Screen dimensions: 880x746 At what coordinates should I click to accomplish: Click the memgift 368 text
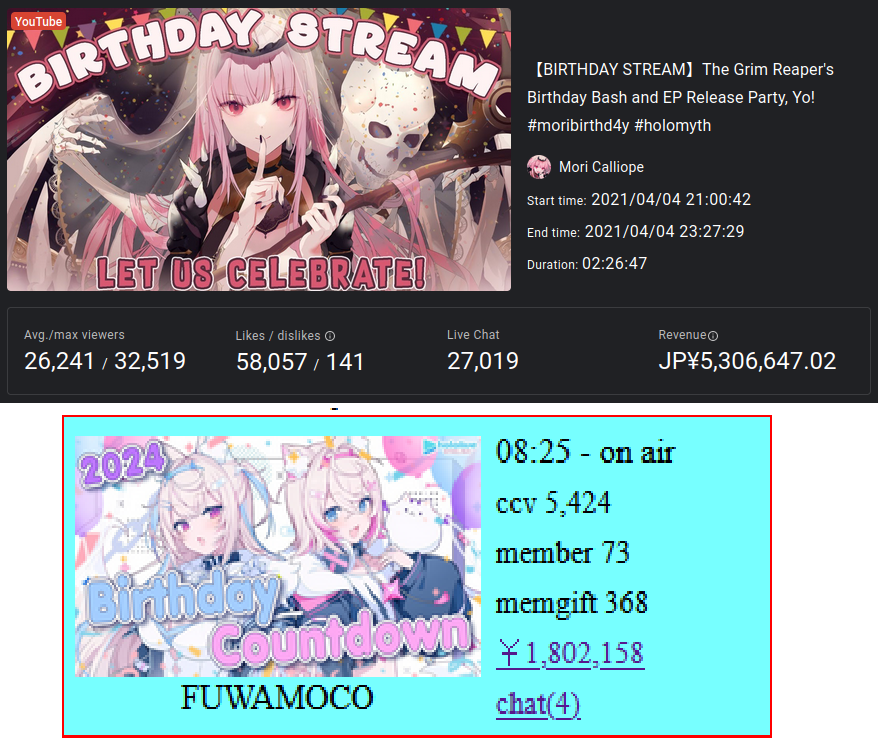point(571,603)
